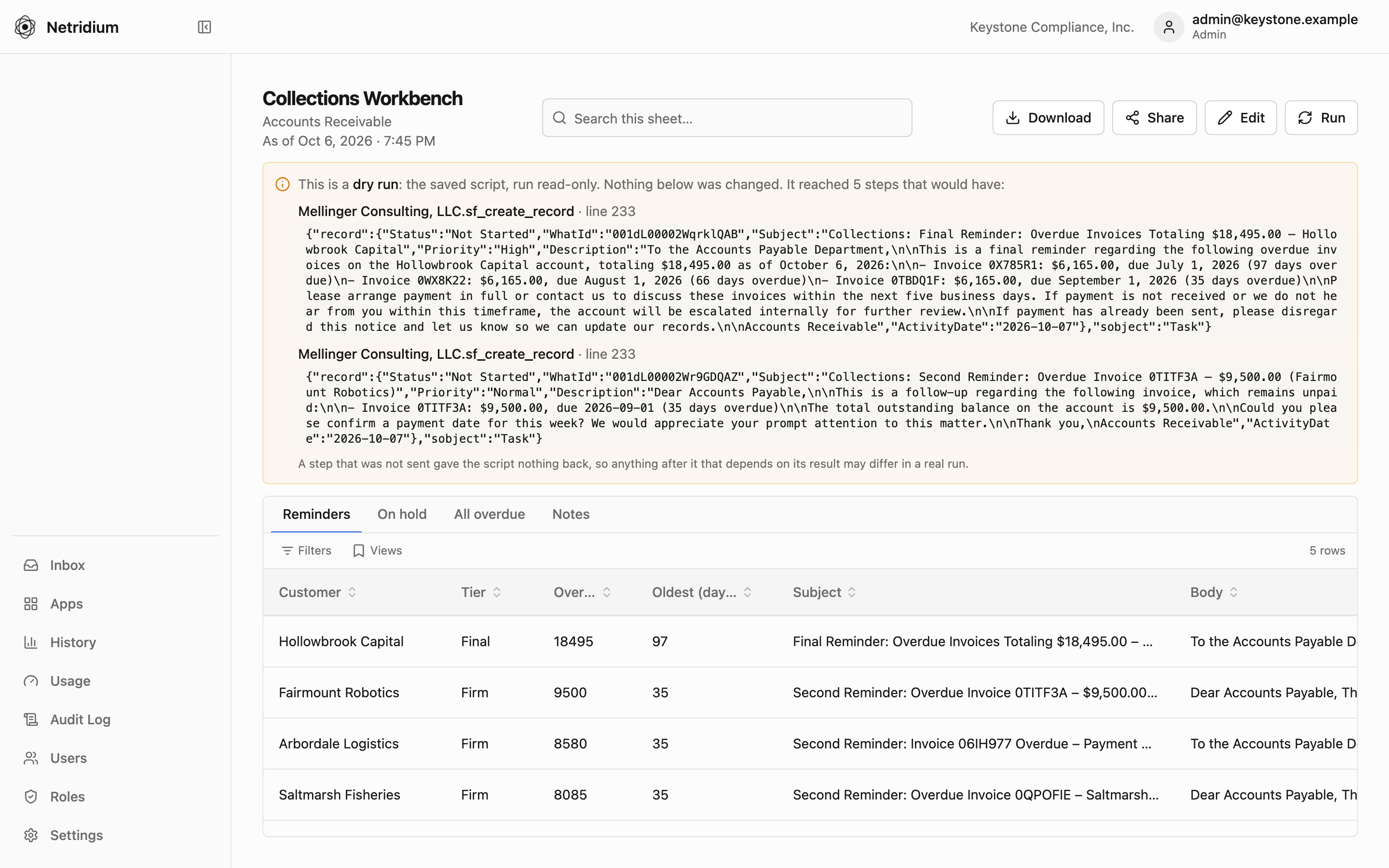The width and height of the screenshot is (1389, 868).
Task: Edit the Collections Workbench
Action: pos(1240,118)
